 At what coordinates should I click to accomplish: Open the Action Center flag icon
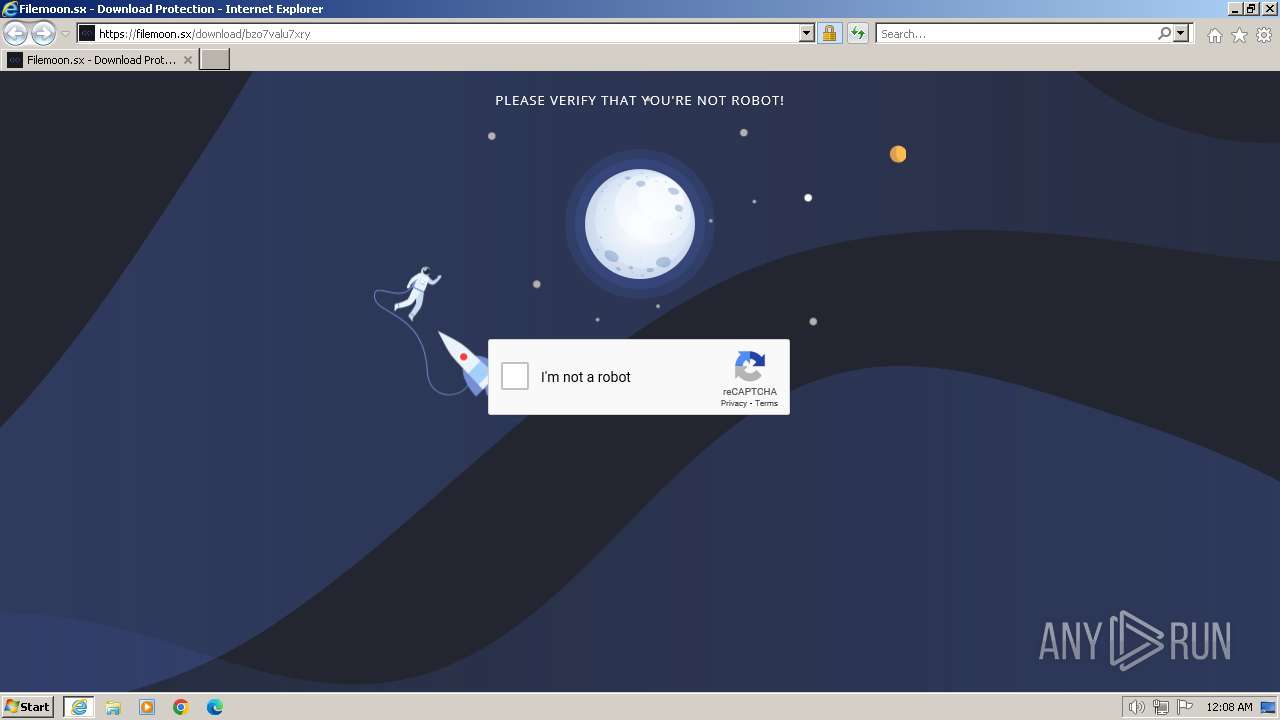point(1185,707)
